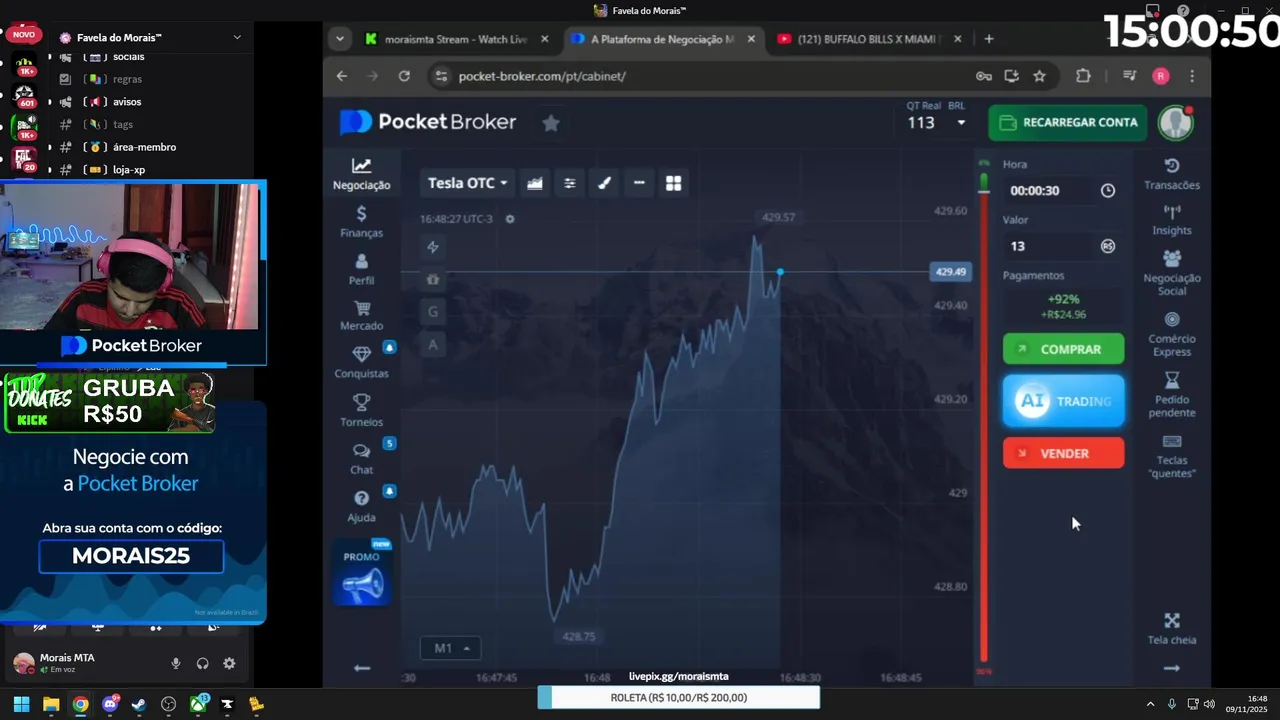Open OBS Studio from taskbar
The image size is (1280, 720).
[169, 704]
